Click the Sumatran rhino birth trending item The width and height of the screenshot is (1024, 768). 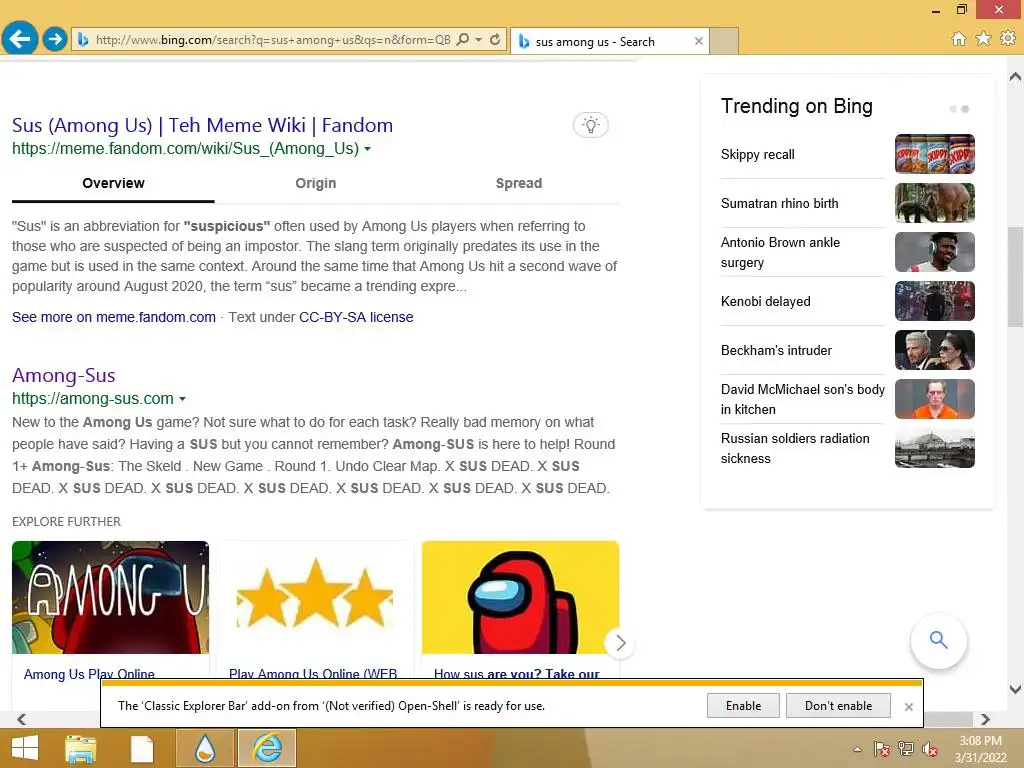tap(780, 204)
